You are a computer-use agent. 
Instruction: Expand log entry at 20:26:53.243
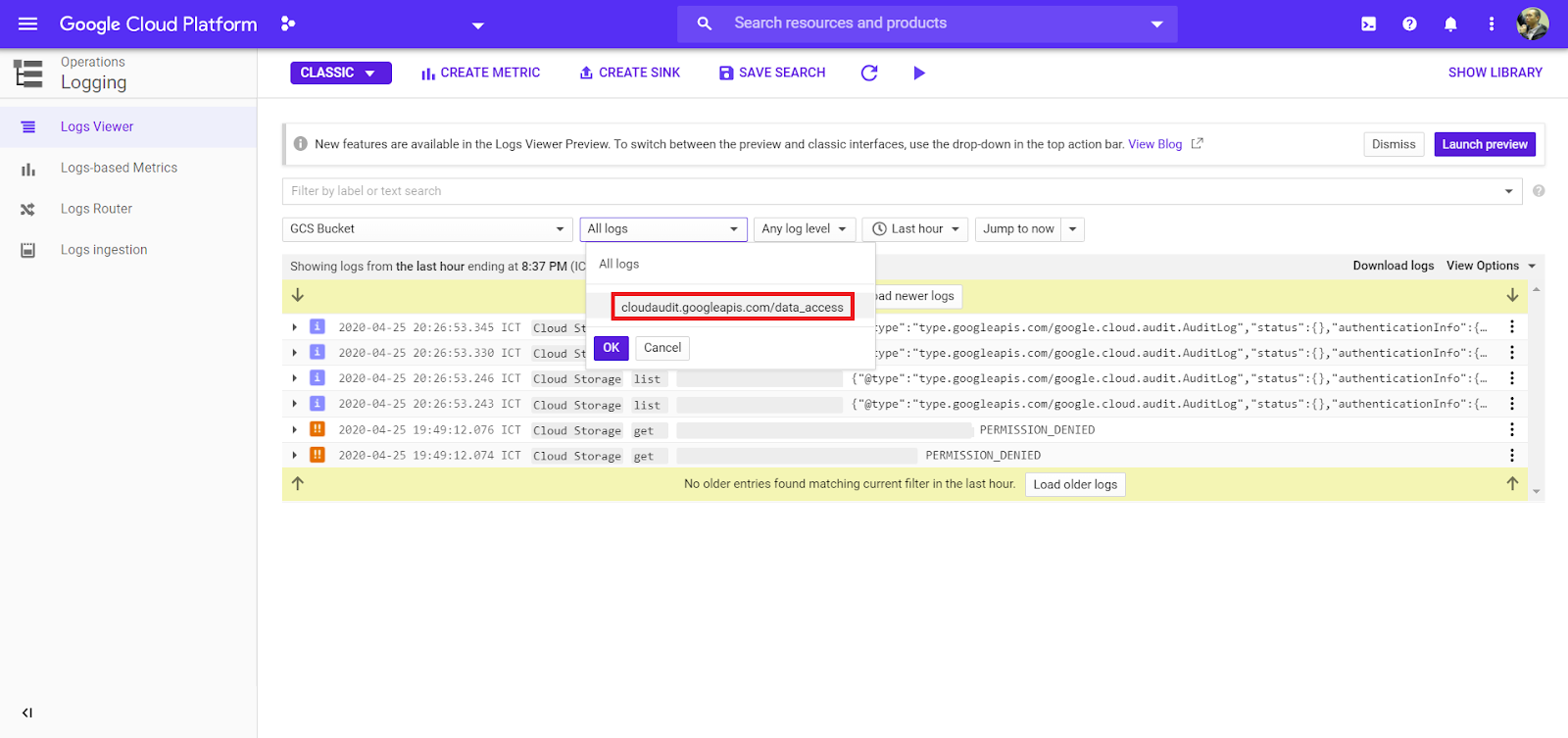[x=294, y=404]
